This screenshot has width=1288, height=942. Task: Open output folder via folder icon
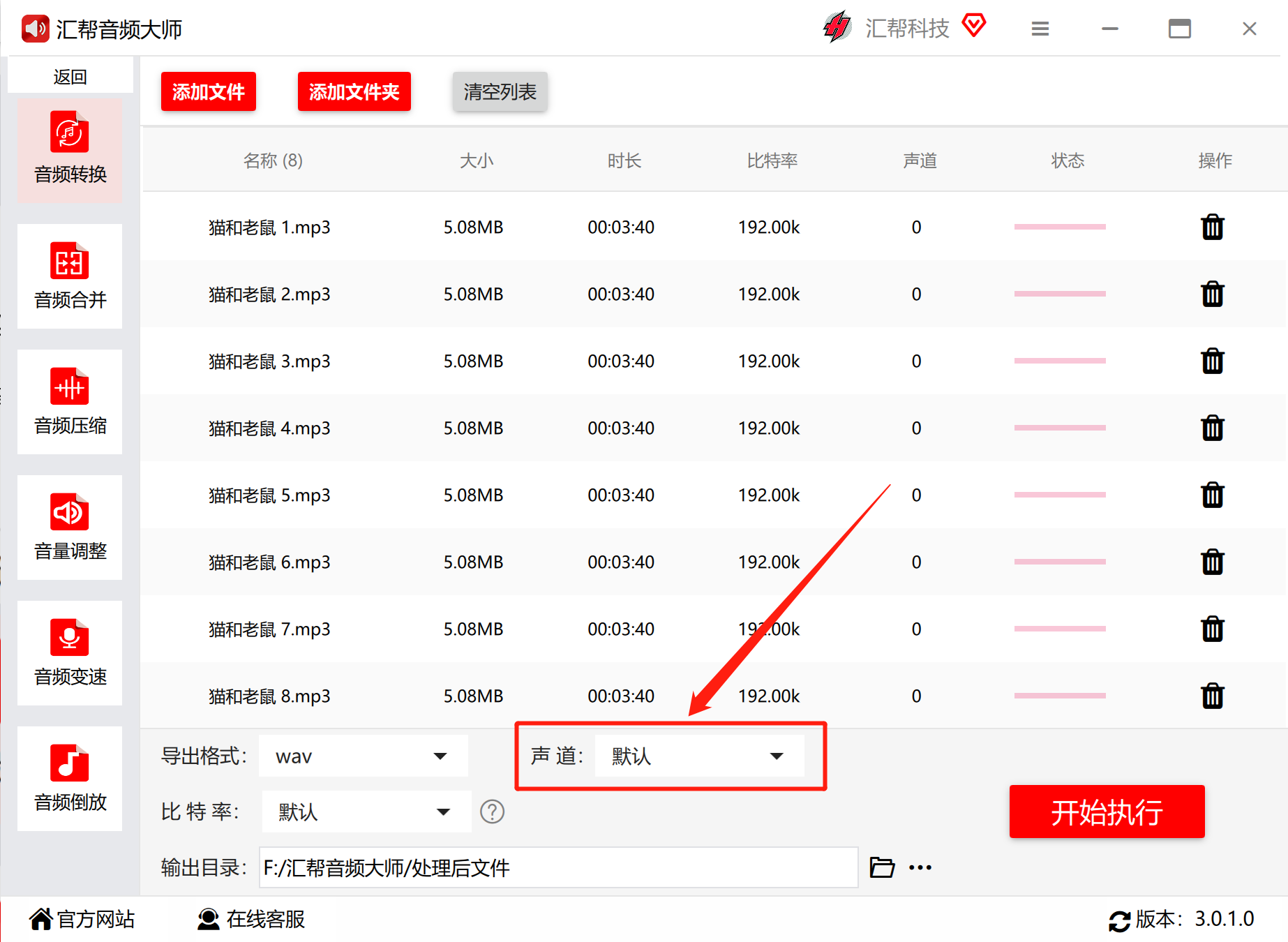[882, 867]
